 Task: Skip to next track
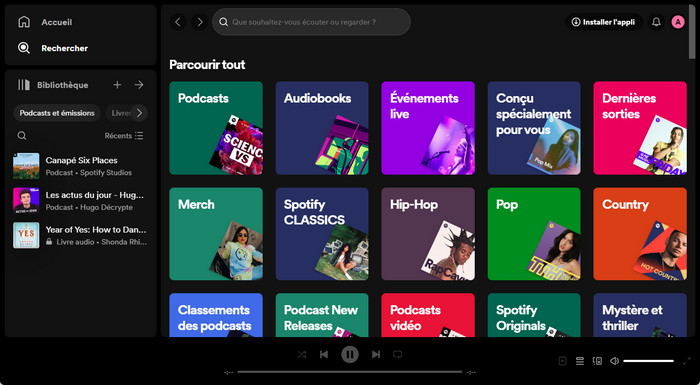point(376,355)
